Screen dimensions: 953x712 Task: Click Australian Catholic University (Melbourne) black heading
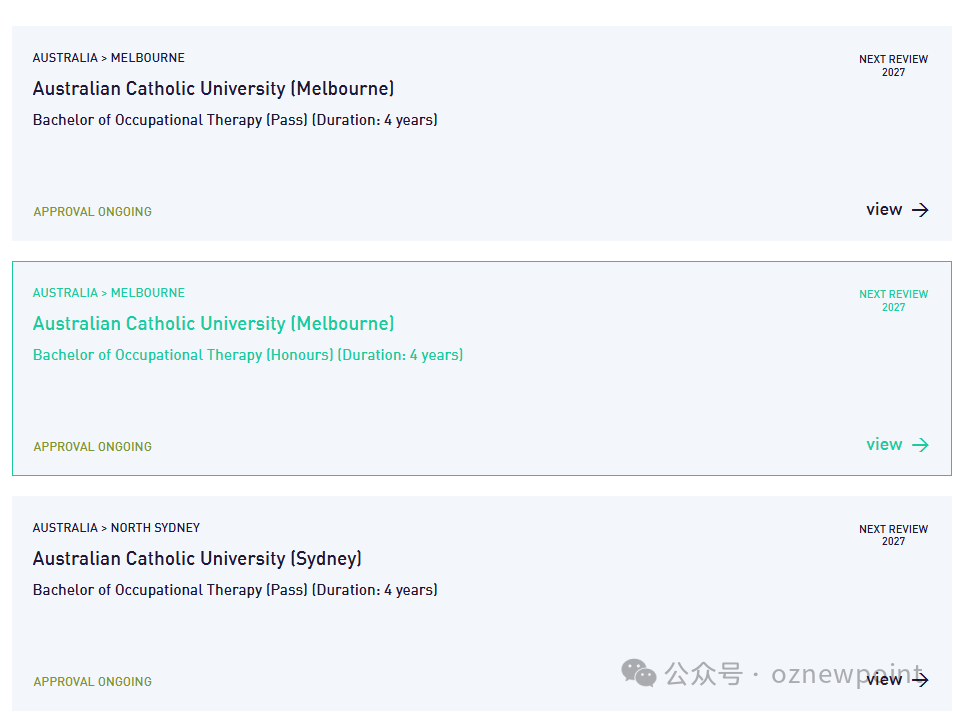(x=213, y=89)
